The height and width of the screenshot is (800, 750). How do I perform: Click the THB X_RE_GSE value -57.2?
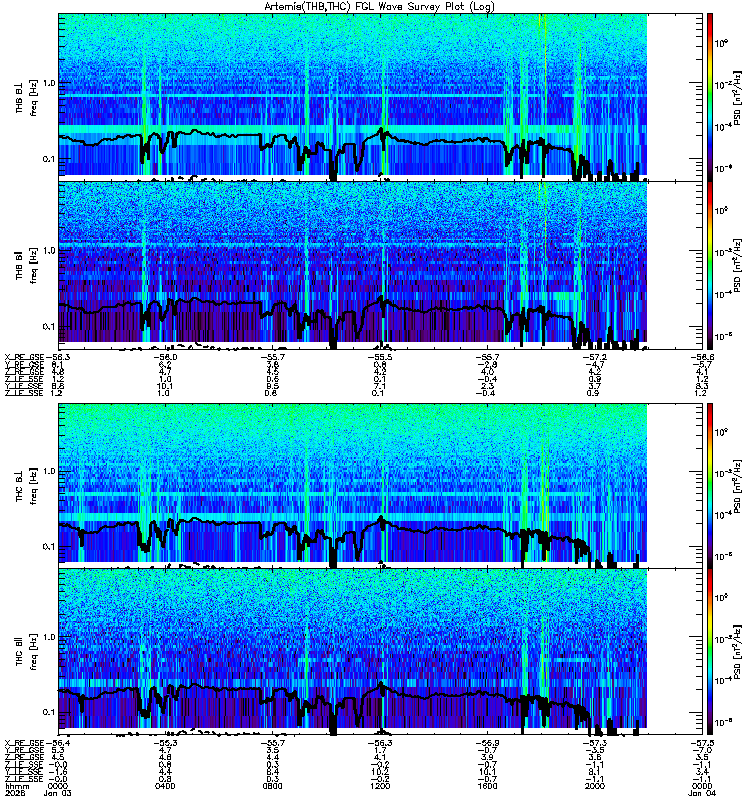595,357
